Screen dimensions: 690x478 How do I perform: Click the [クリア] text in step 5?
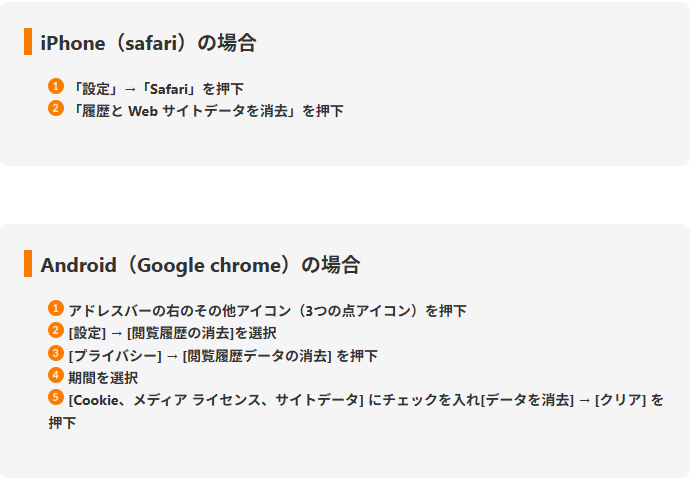[620, 400]
